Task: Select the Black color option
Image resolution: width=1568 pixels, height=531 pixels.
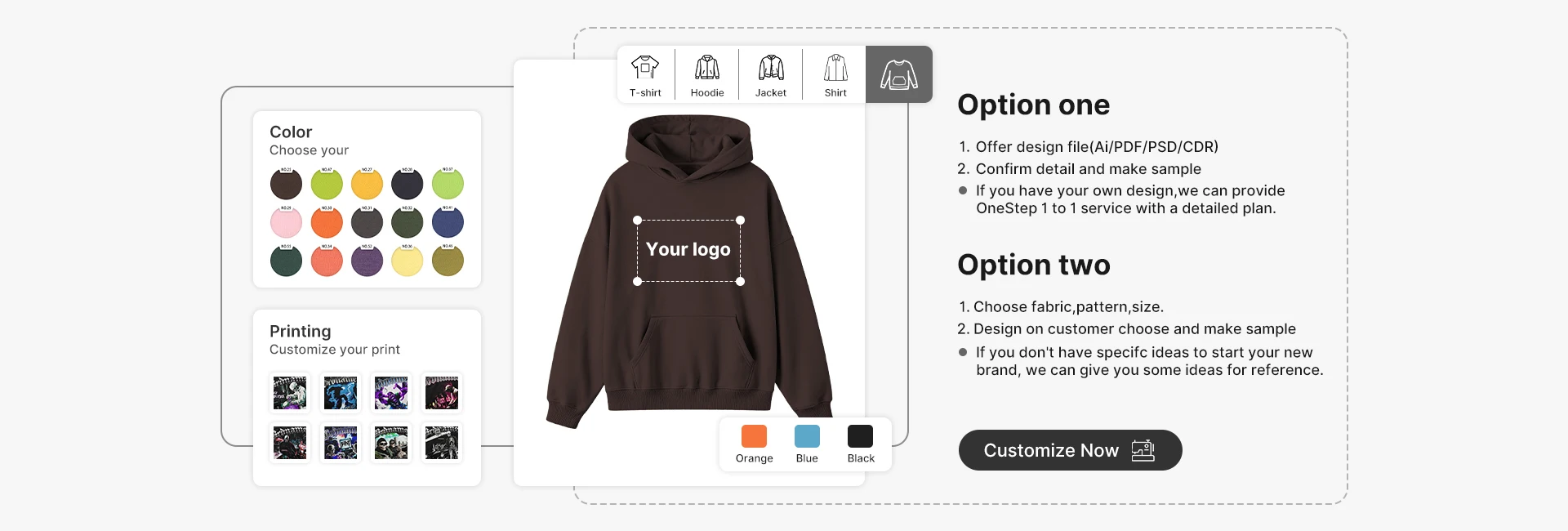Action: pos(861,444)
